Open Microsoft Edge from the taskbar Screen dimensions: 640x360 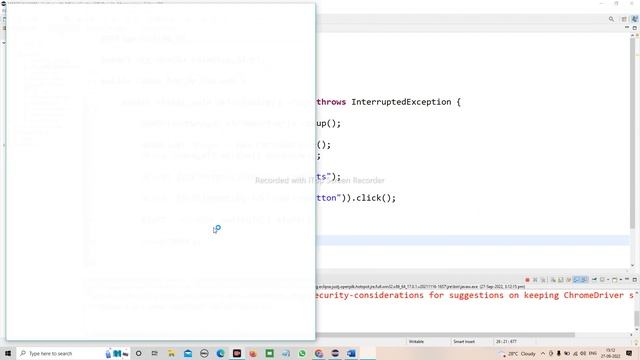(x=220, y=353)
